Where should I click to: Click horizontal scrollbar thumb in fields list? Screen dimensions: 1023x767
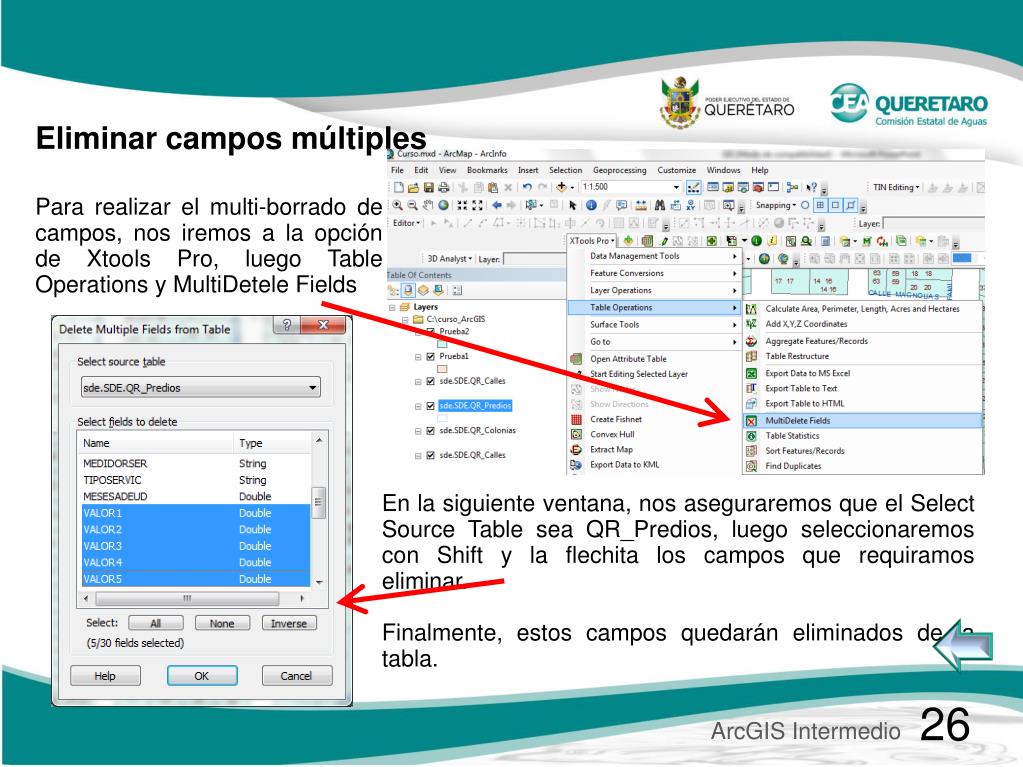[187, 598]
